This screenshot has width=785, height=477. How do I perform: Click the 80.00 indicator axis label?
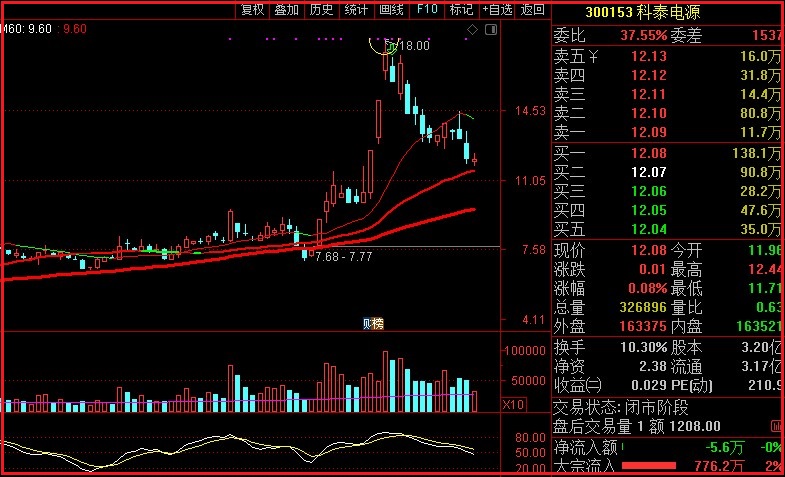530,438
